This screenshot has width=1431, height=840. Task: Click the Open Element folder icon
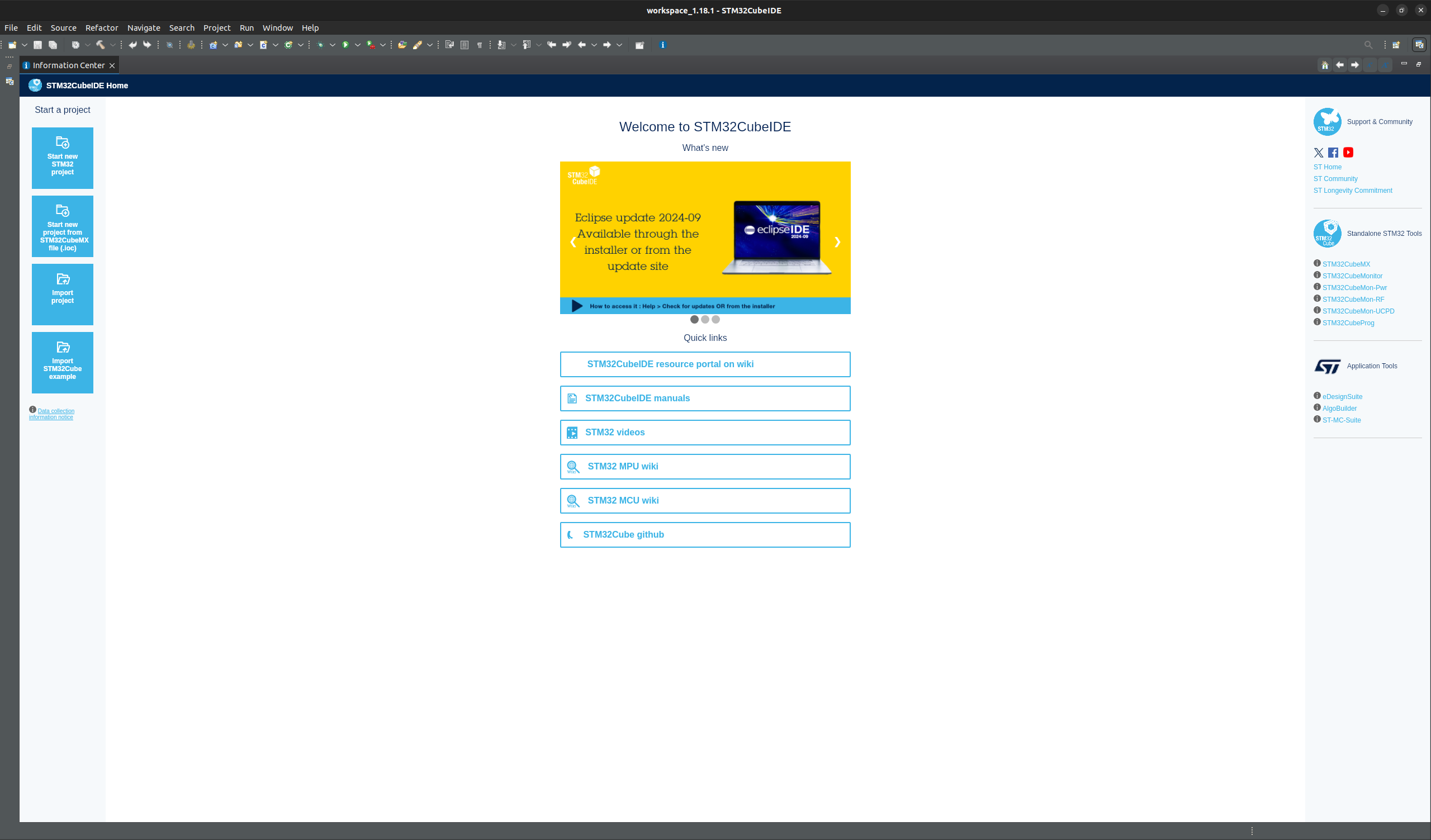click(x=402, y=45)
